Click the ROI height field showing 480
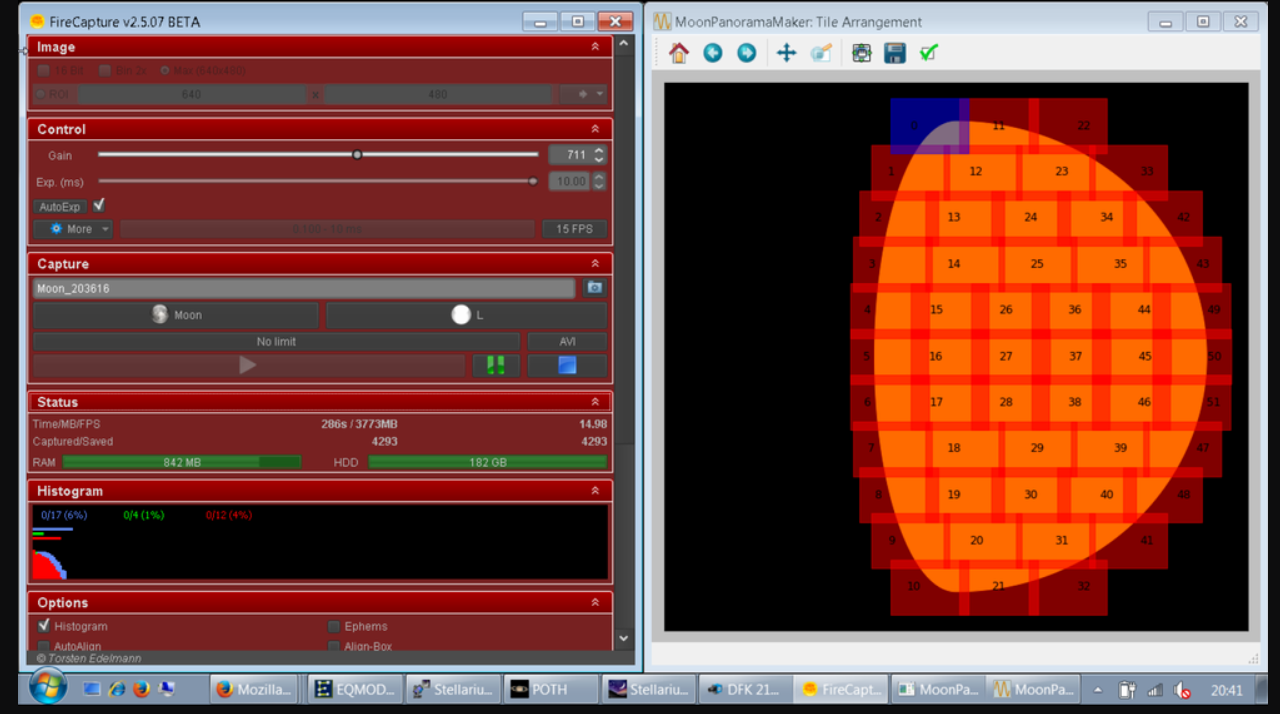Image resolution: width=1280 pixels, height=714 pixels. coord(438,94)
